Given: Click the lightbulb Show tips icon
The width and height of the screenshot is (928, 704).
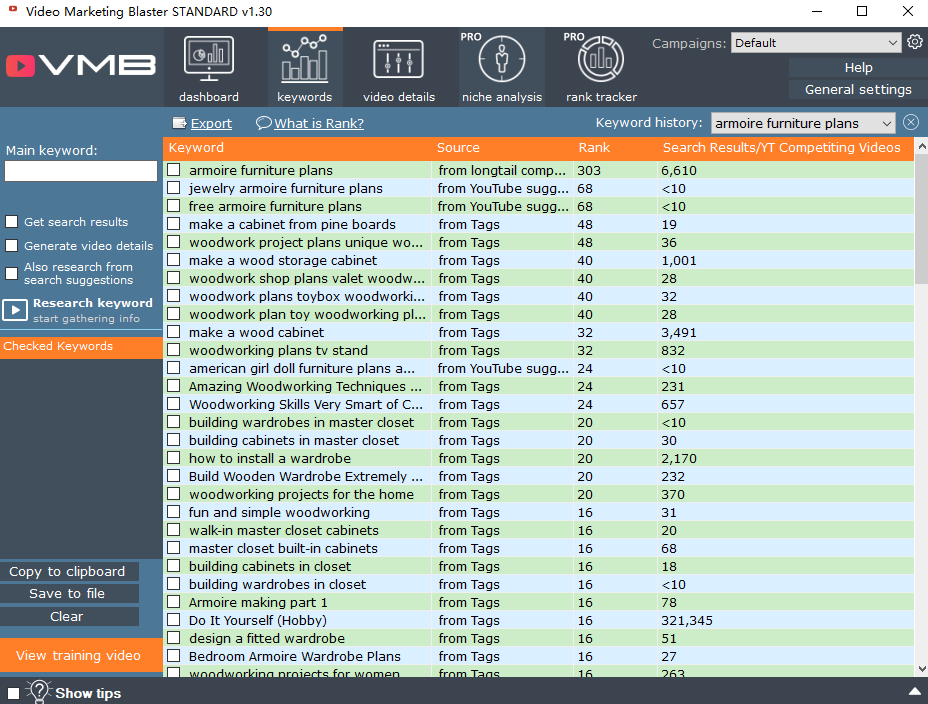Looking at the screenshot, I should pyautogui.click(x=40, y=692).
